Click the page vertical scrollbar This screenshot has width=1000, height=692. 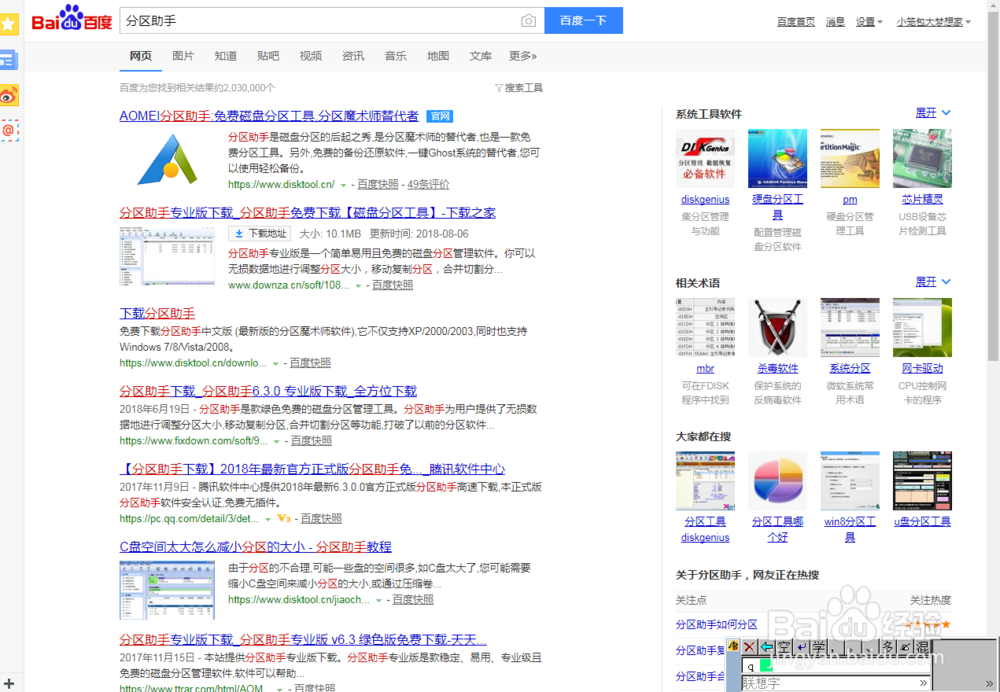pyautogui.click(x=993, y=185)
